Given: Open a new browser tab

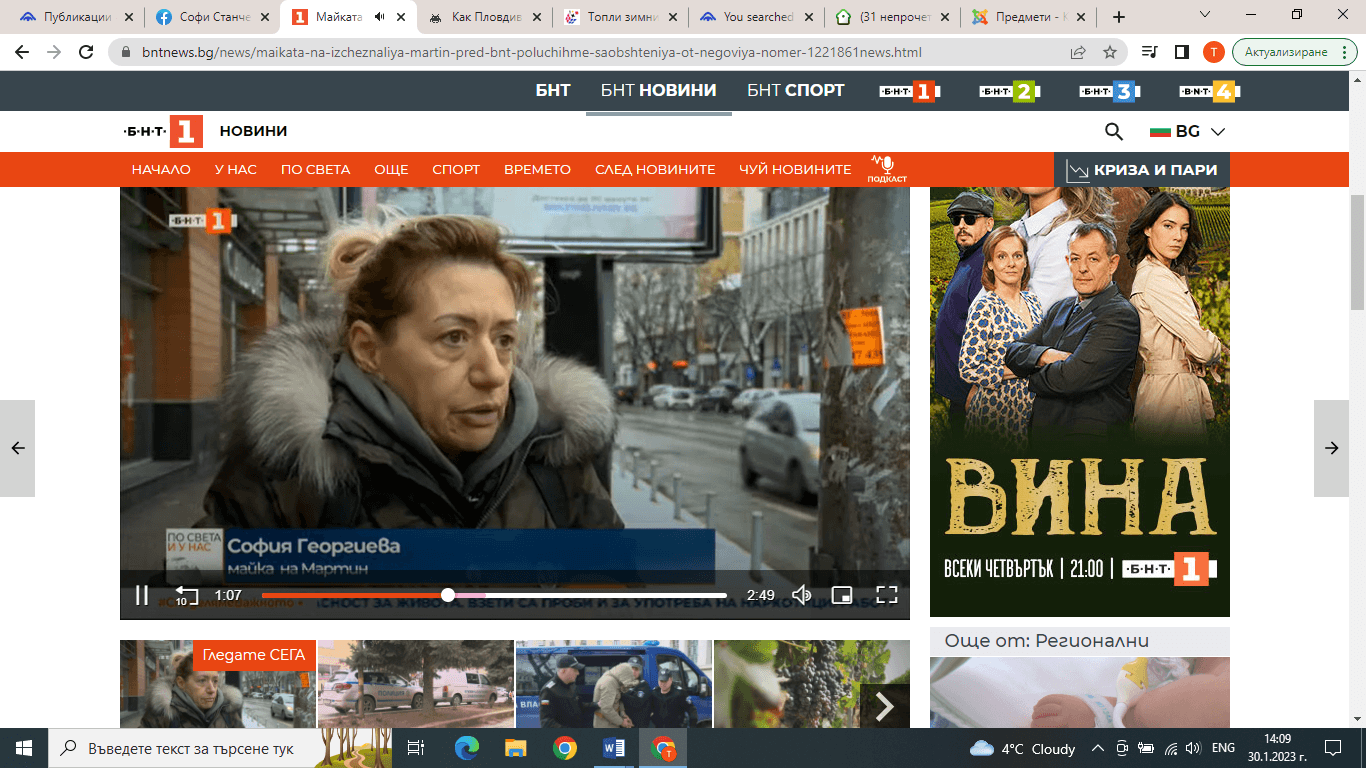Looking at the screenshot, I should pos(1119,17).
